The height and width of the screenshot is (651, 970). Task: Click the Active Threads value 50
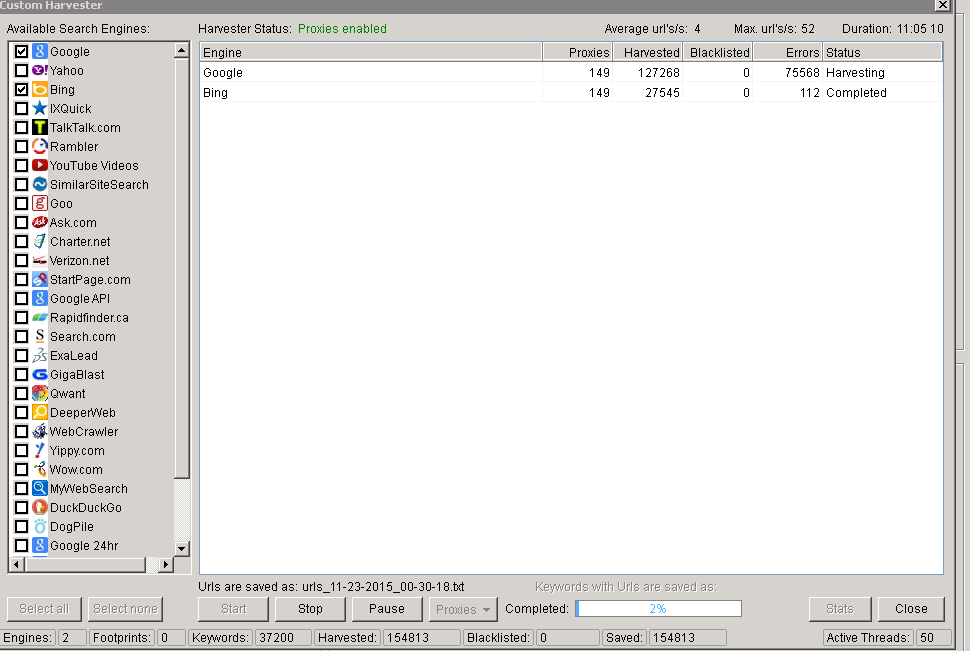pyautogui.click(x=934, y=637)
